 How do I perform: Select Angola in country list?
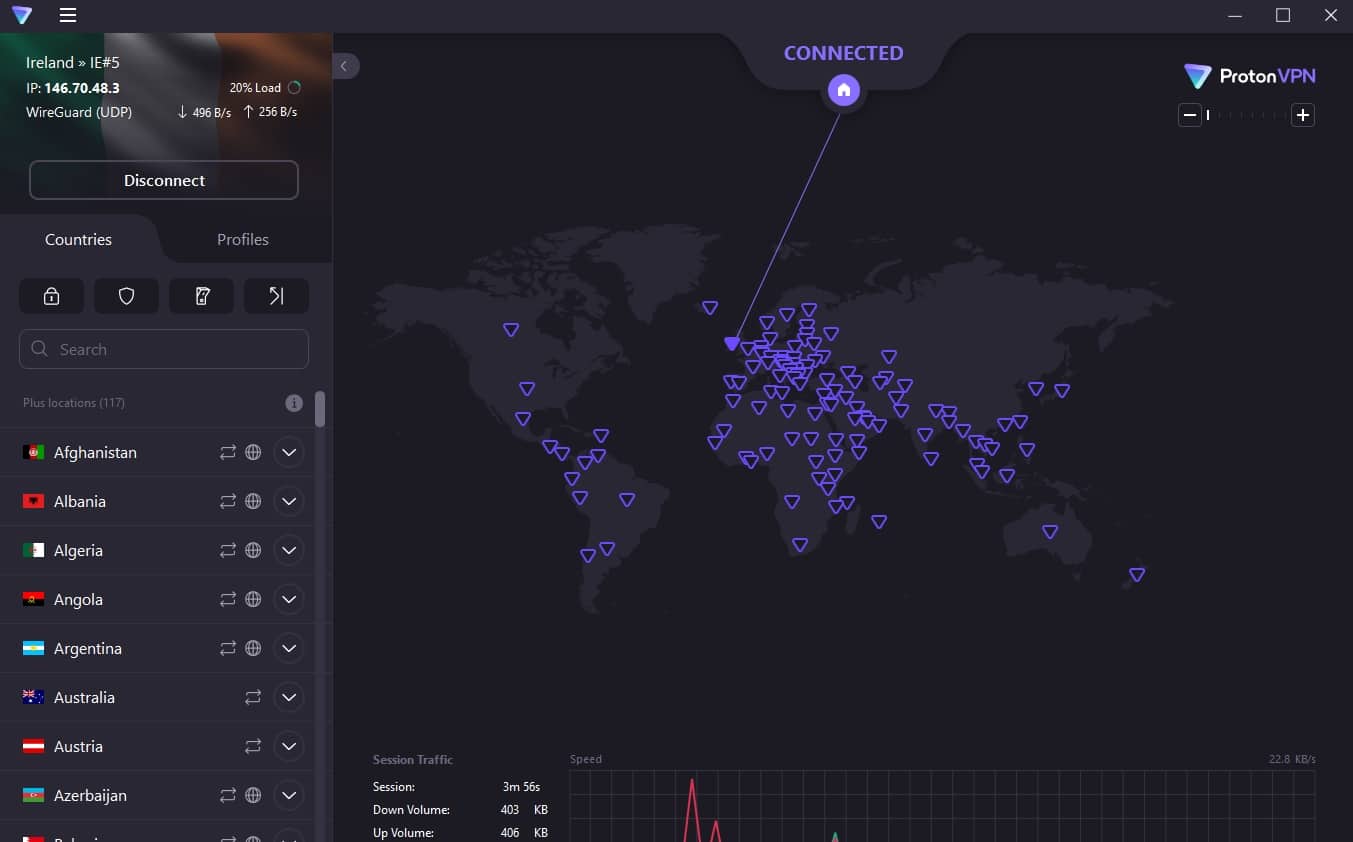pos(157,599)
